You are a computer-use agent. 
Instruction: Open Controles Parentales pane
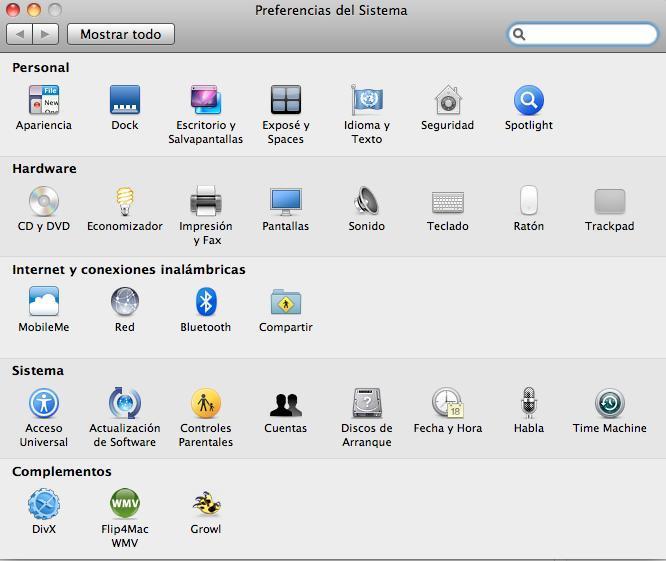click(x=206, y=404)
